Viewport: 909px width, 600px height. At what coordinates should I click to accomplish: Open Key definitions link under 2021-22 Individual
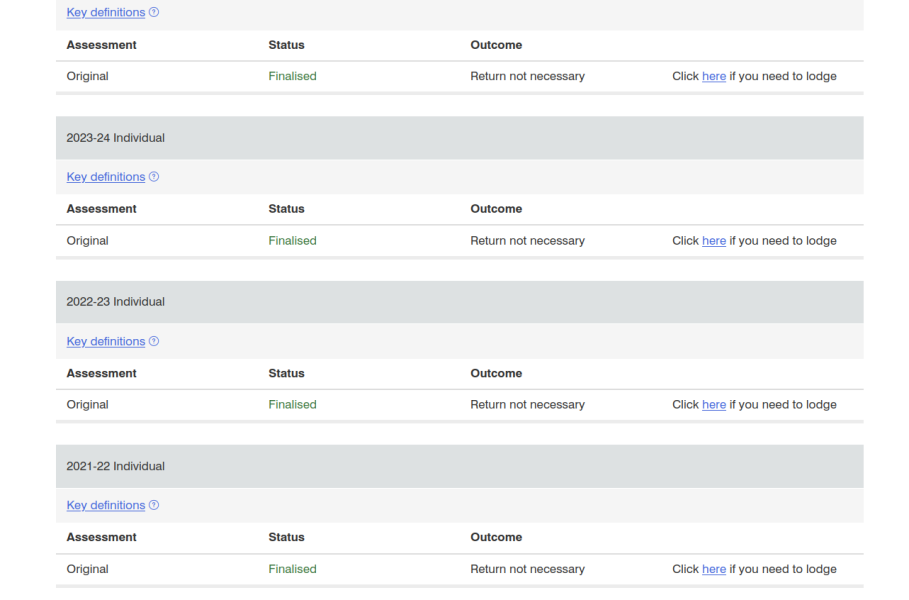[x=105, y=505]
